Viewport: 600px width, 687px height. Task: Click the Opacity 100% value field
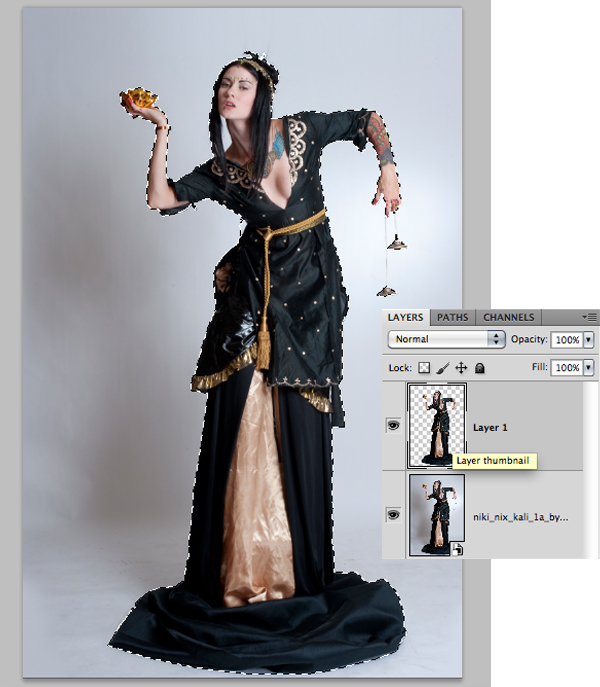pyautogui.click(x=567, y=340)
